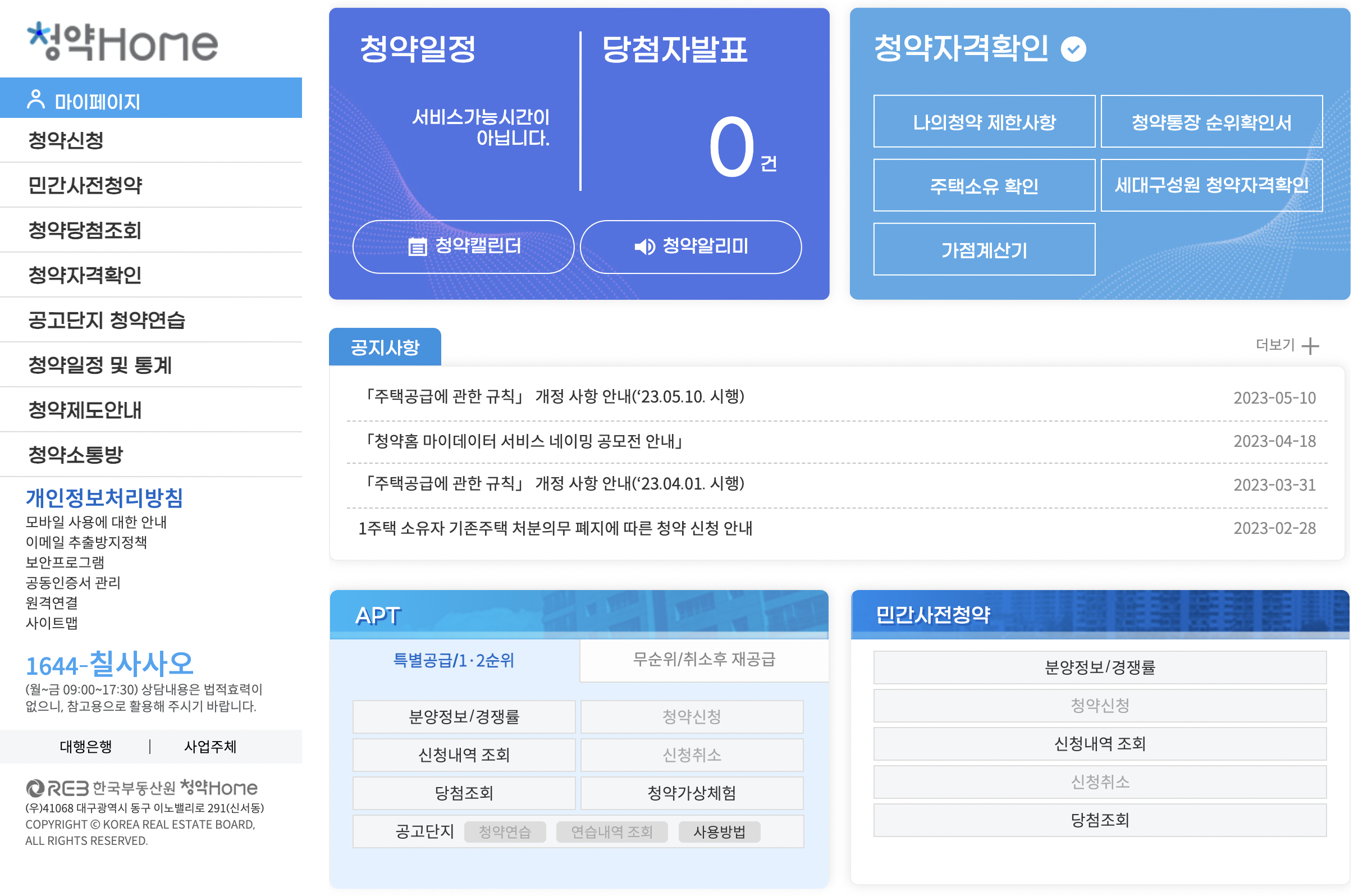Select the 특별공급/1·2순위 tab
Viewport: 1372px width, 896px height.
(x=454, y=661)
